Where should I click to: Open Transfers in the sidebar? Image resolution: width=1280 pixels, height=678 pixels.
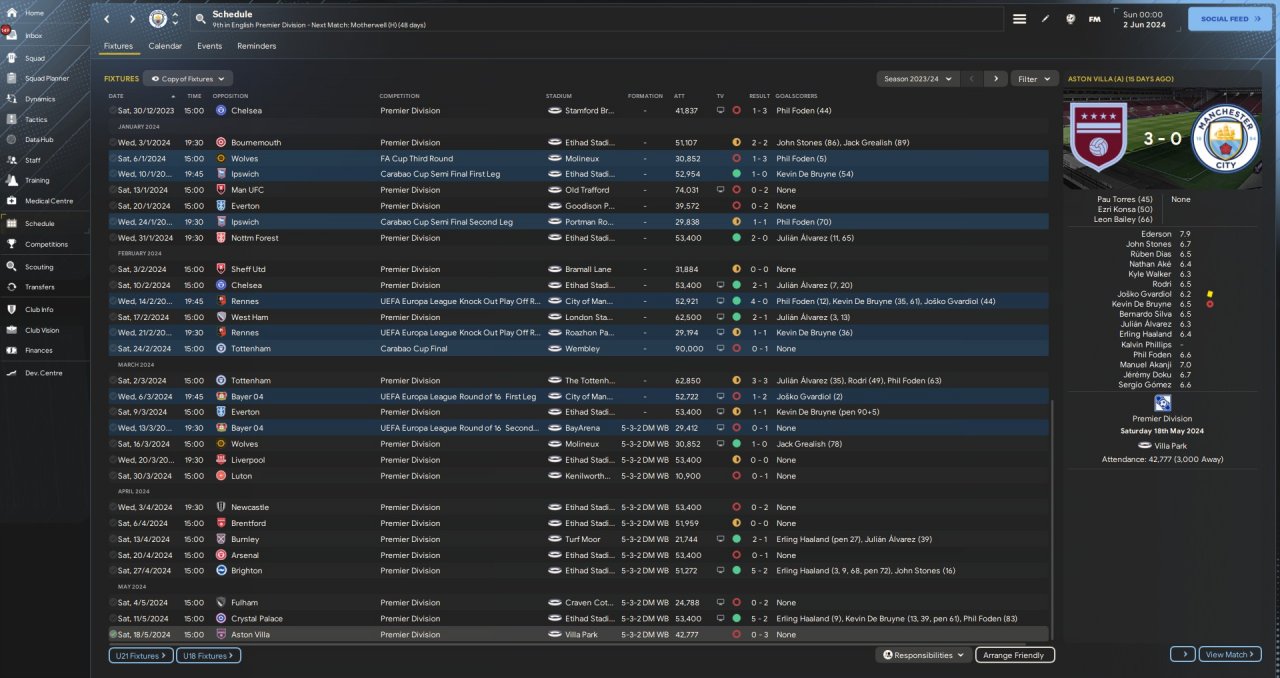(40, 287)
